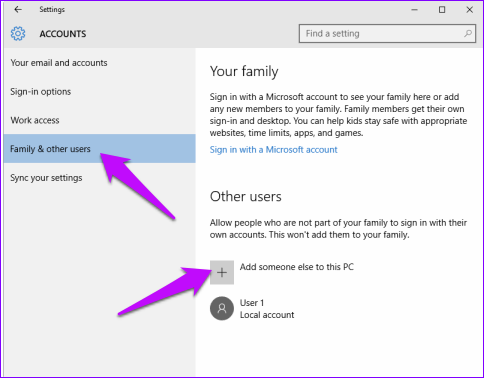Click Sign in with a Microsoft account link
This screenshot has height=378, width=484.
[x=274, y=150]
